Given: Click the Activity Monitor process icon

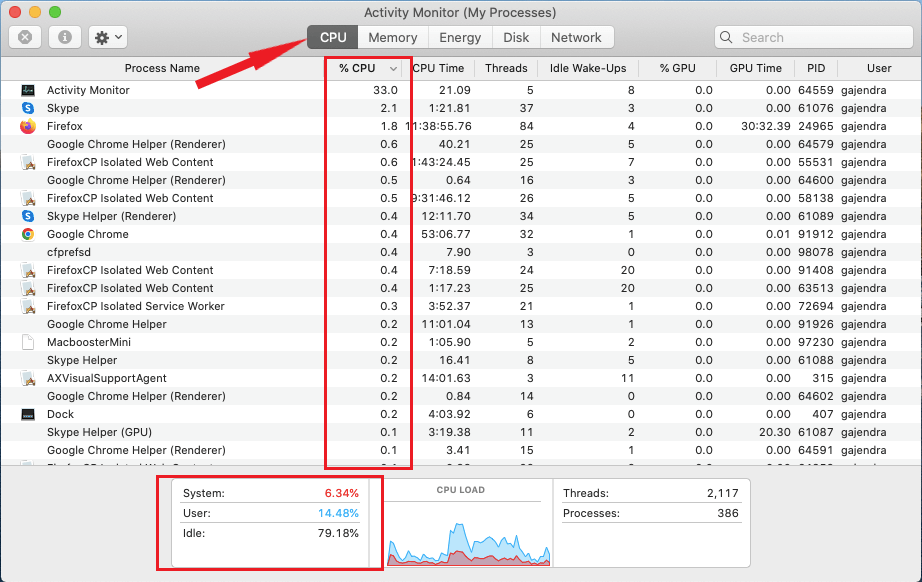Looking at the screenshot, I should pos(28,90).
